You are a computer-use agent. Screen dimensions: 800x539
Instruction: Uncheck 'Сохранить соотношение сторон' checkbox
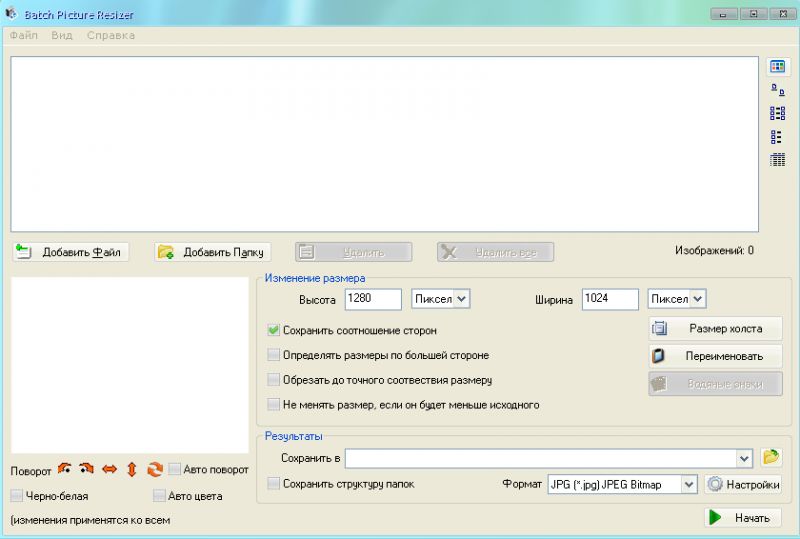[x=274, y=330]
